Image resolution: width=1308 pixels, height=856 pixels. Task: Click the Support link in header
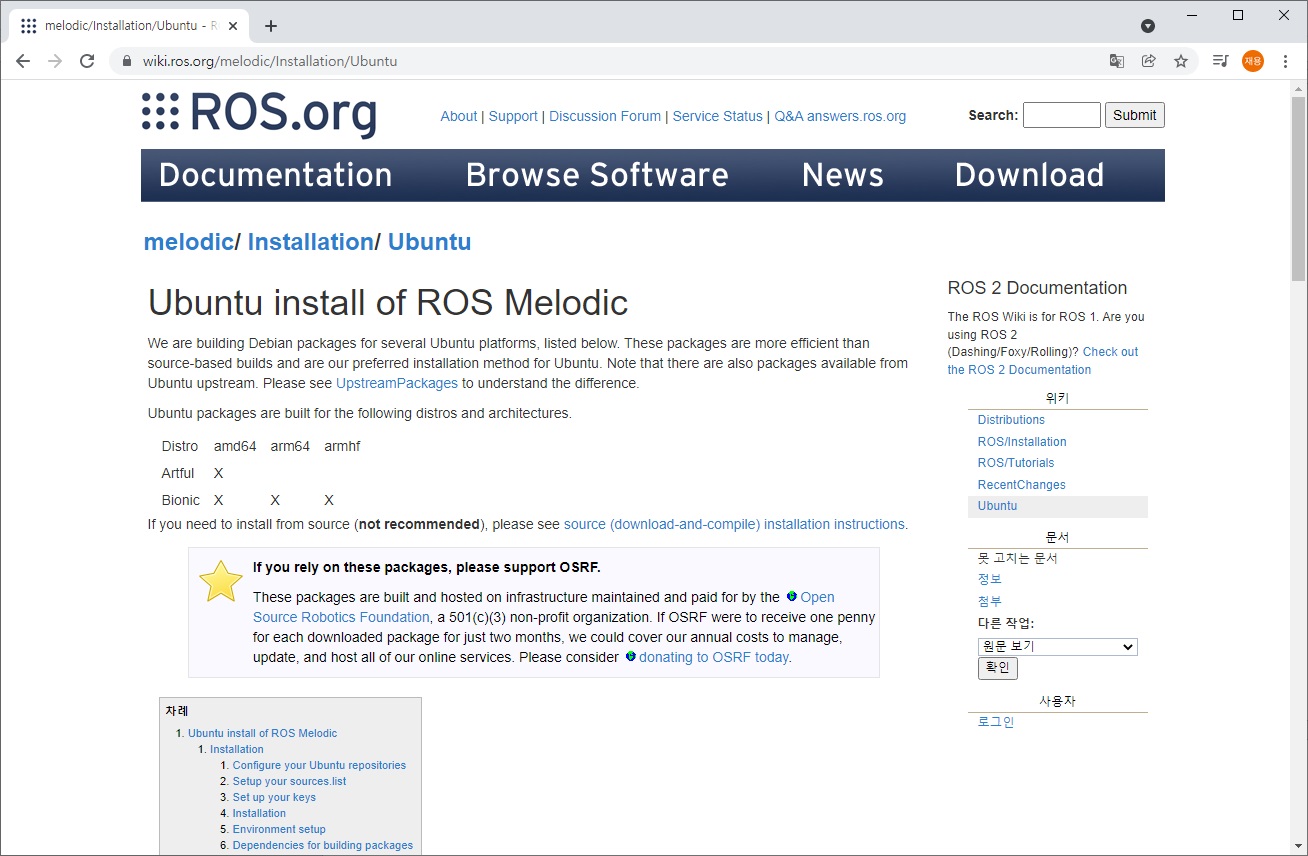point(513,116)
